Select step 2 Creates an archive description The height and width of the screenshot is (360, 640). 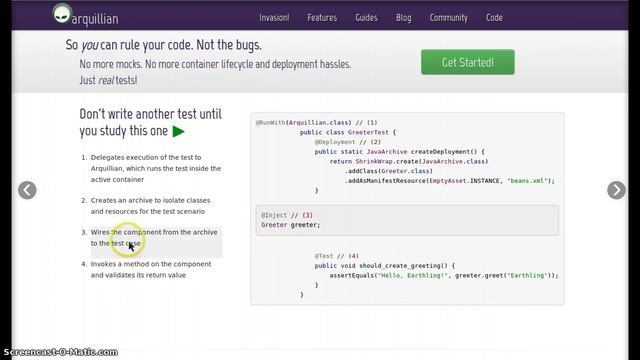(x=150, y=206)
